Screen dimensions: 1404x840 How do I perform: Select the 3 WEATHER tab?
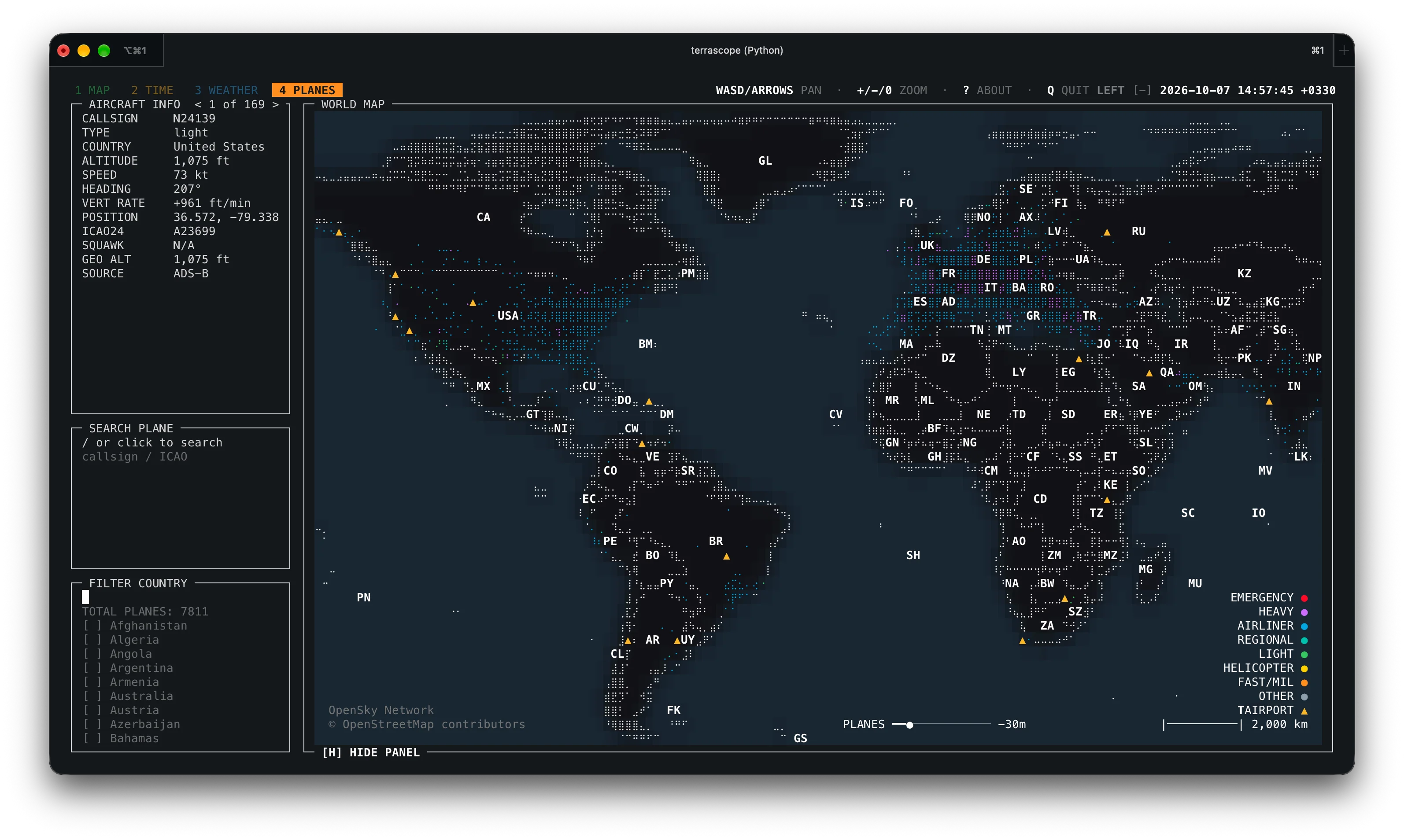pyautogui.click(x=226, y=90)
